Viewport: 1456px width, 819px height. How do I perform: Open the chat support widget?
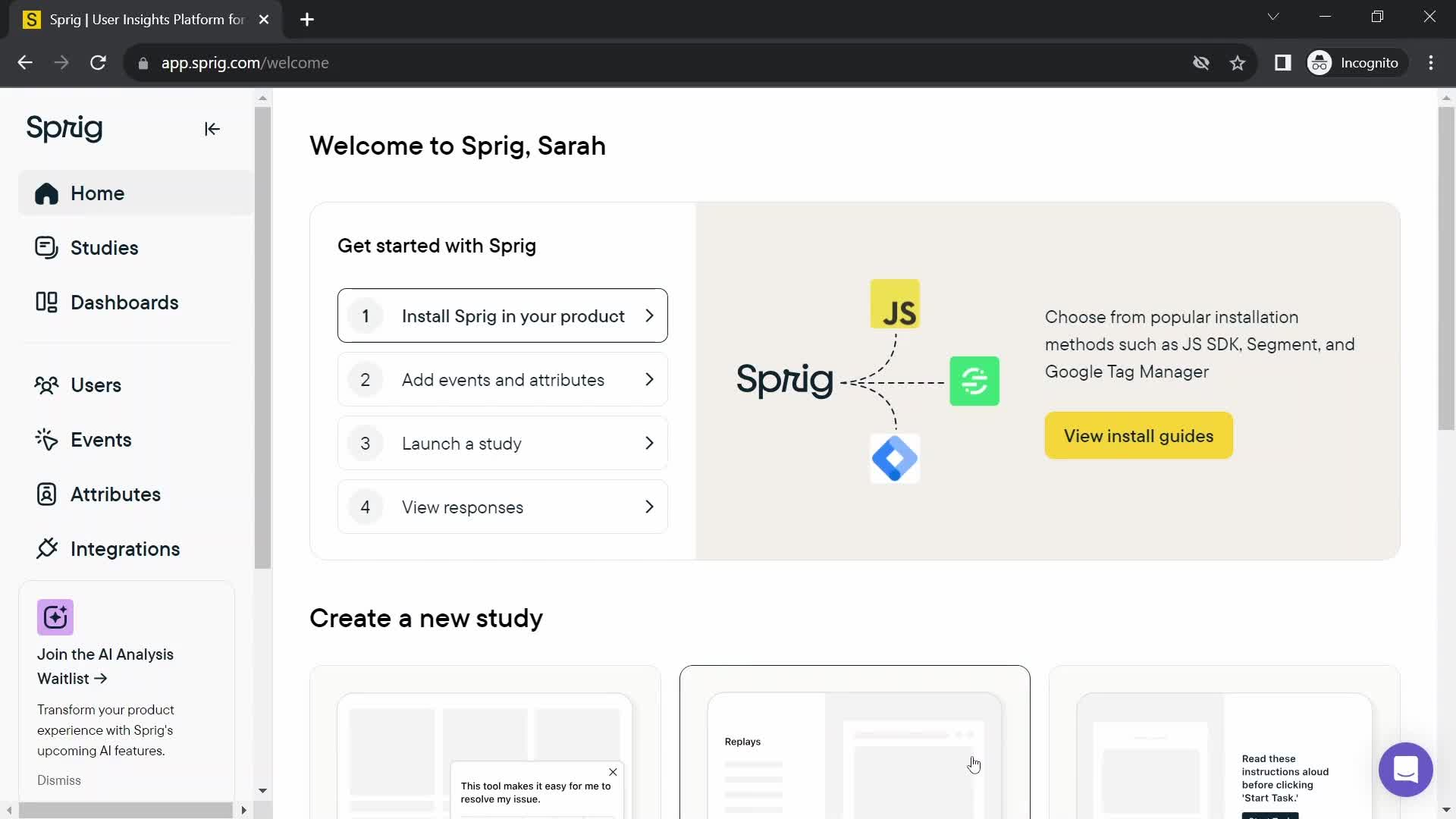[1407, 768]
